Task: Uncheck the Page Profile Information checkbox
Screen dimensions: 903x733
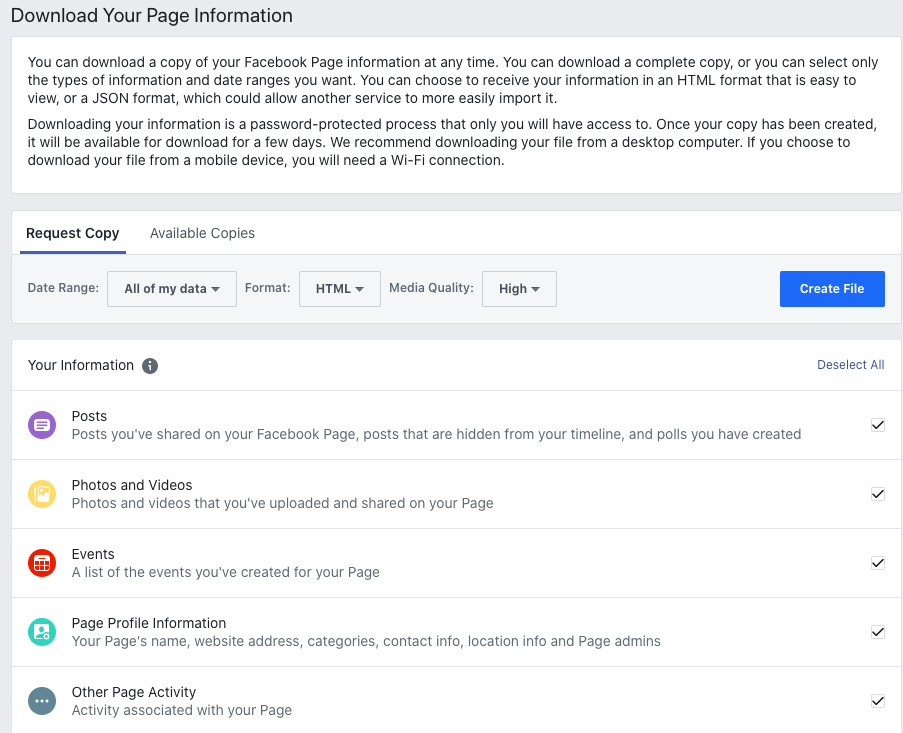Action: pos(878,632)
